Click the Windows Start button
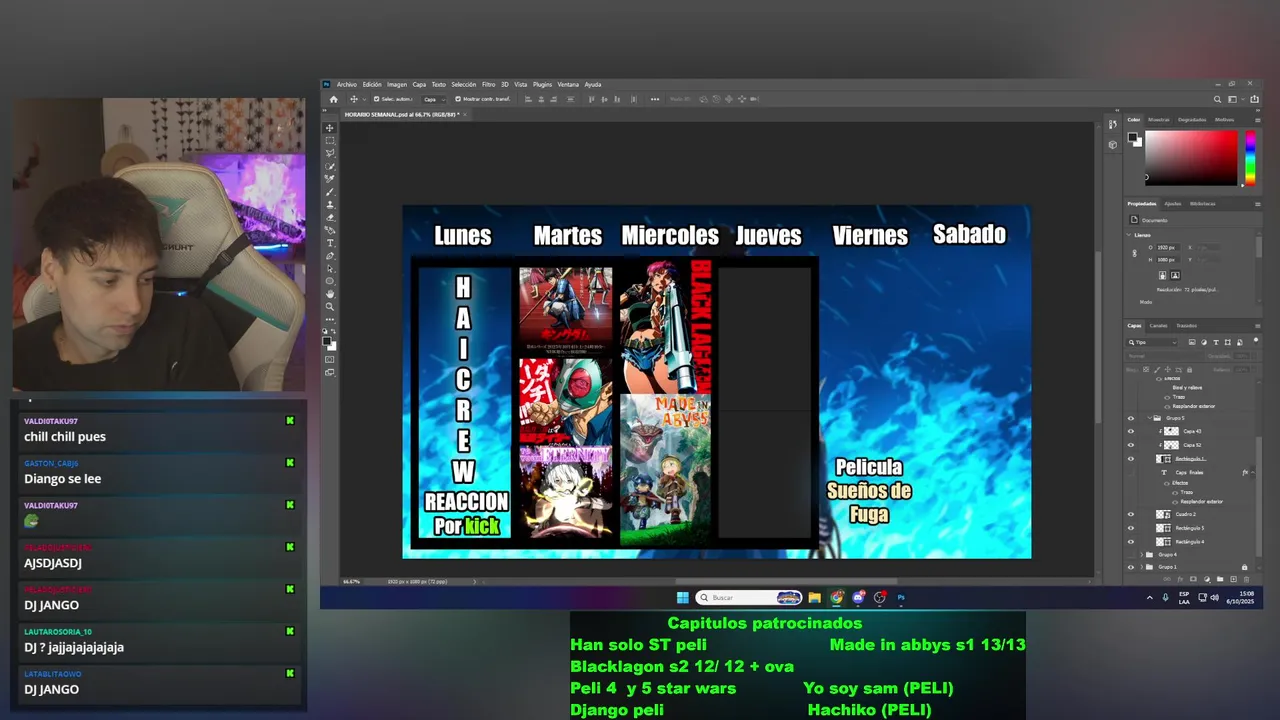 (682, 598)
